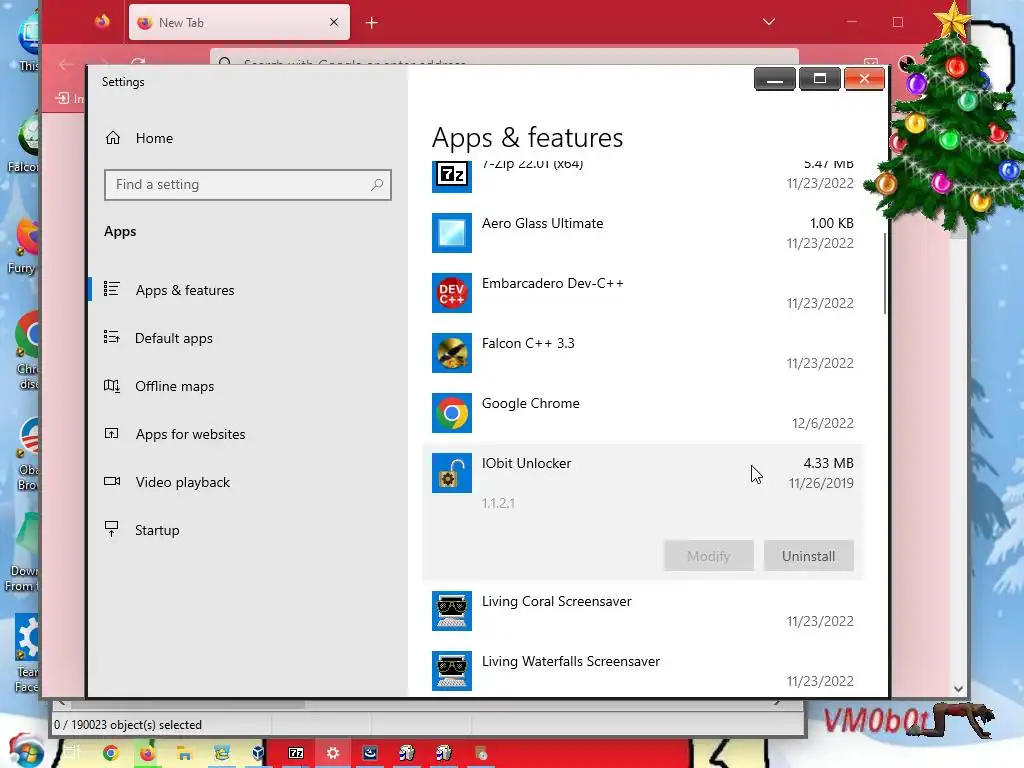Click the Apps for websites sidebar icon
Image resolution: width=1024 pixels, height=768 pixels.
tap(112, 433)
